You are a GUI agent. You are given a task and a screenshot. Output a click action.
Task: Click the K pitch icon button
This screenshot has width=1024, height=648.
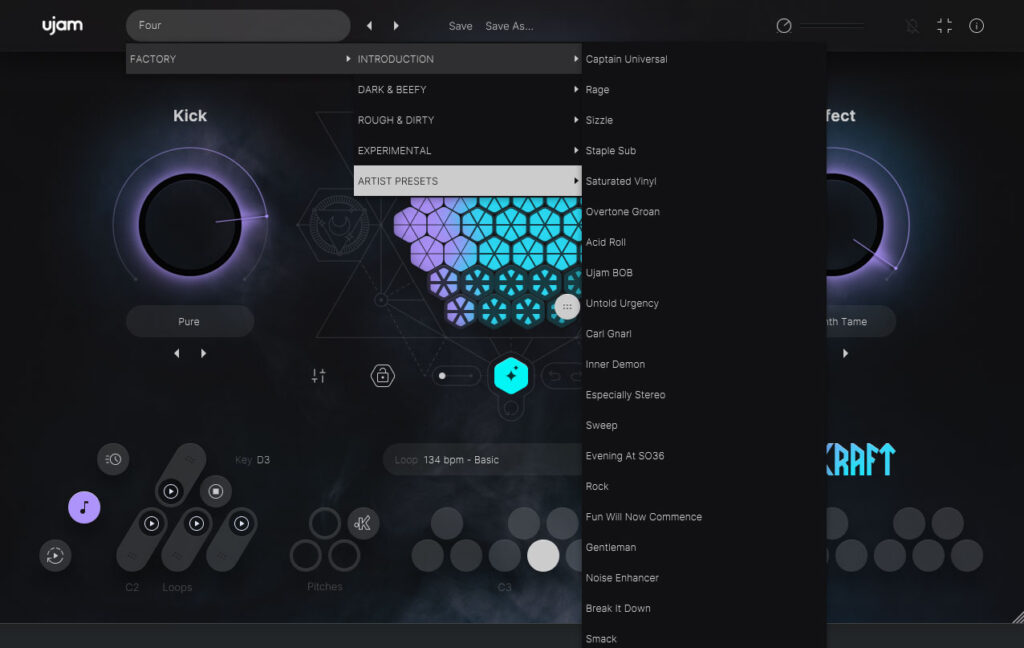click(363, 523)
